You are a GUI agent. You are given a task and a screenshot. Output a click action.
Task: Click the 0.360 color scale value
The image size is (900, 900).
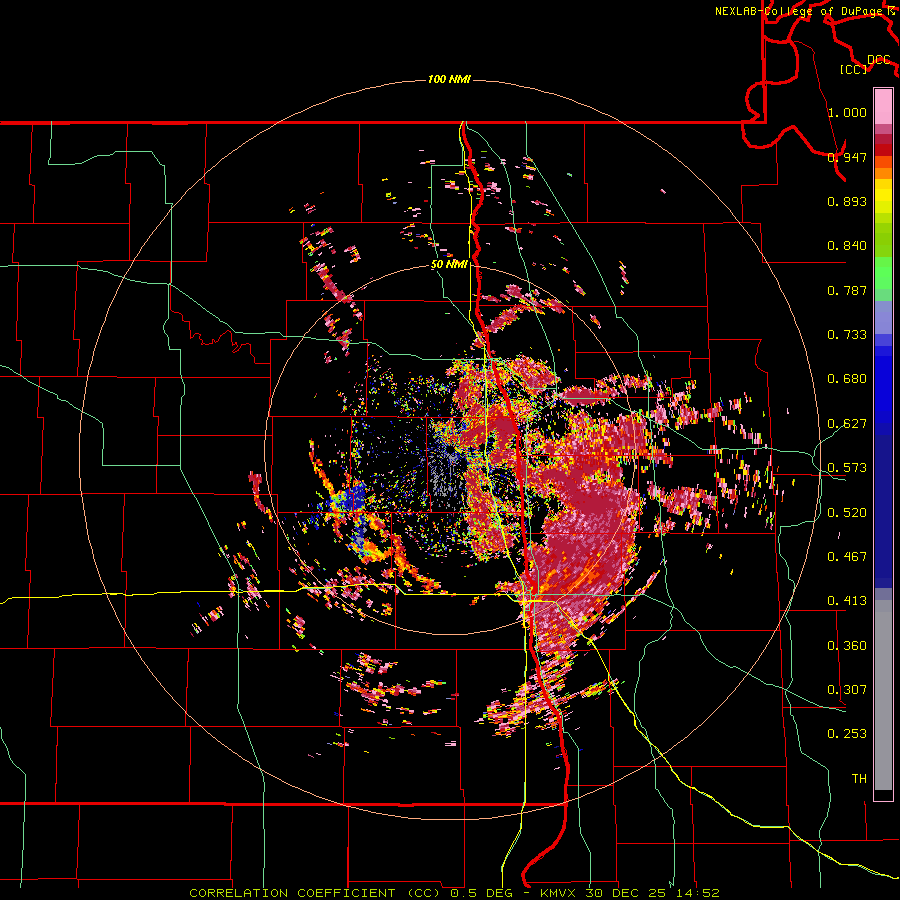[x=847, y=646]
